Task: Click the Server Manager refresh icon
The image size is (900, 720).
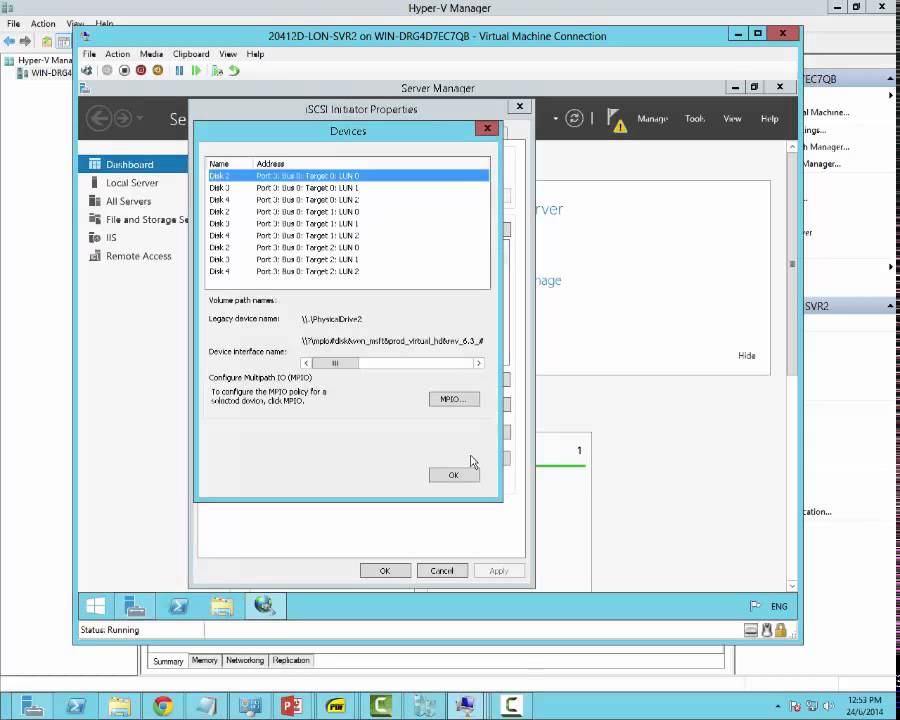Action: 574,119
